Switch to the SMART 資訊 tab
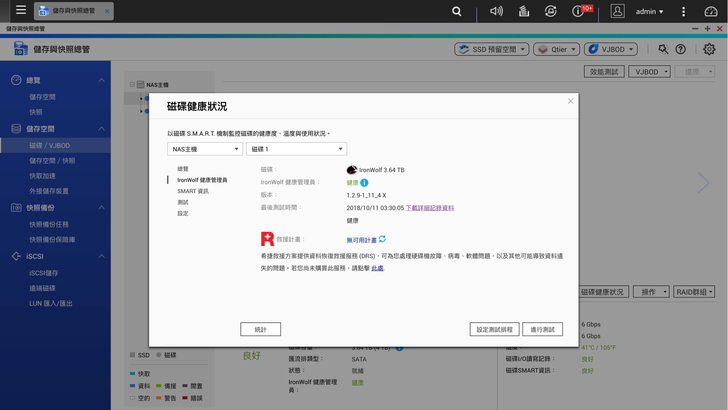The height and width of the screenshot is (410, 728). [x=193, y=191]
